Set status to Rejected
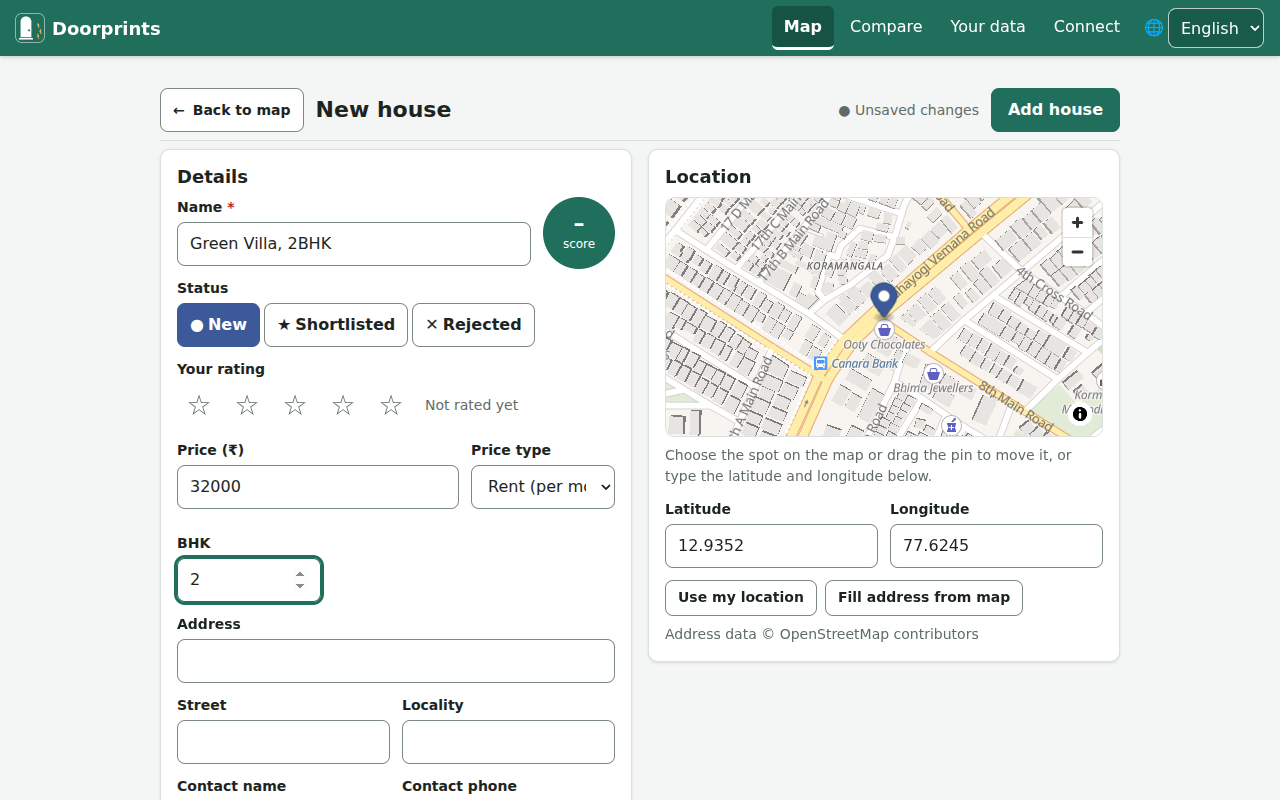This screenshot has width=1280, height=800. (x=473, y=325)
